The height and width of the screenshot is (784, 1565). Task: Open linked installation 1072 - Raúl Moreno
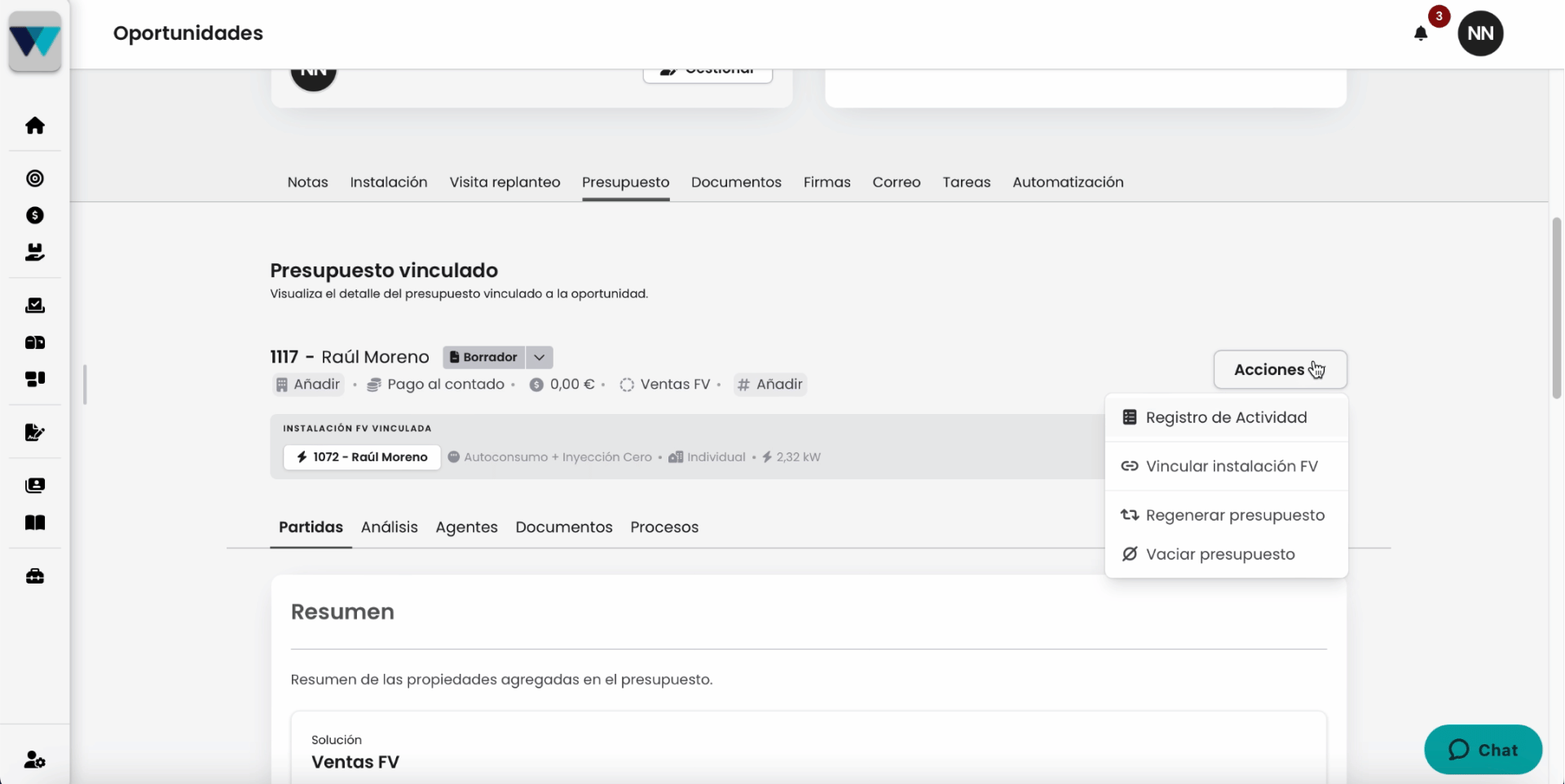point(362,457)
